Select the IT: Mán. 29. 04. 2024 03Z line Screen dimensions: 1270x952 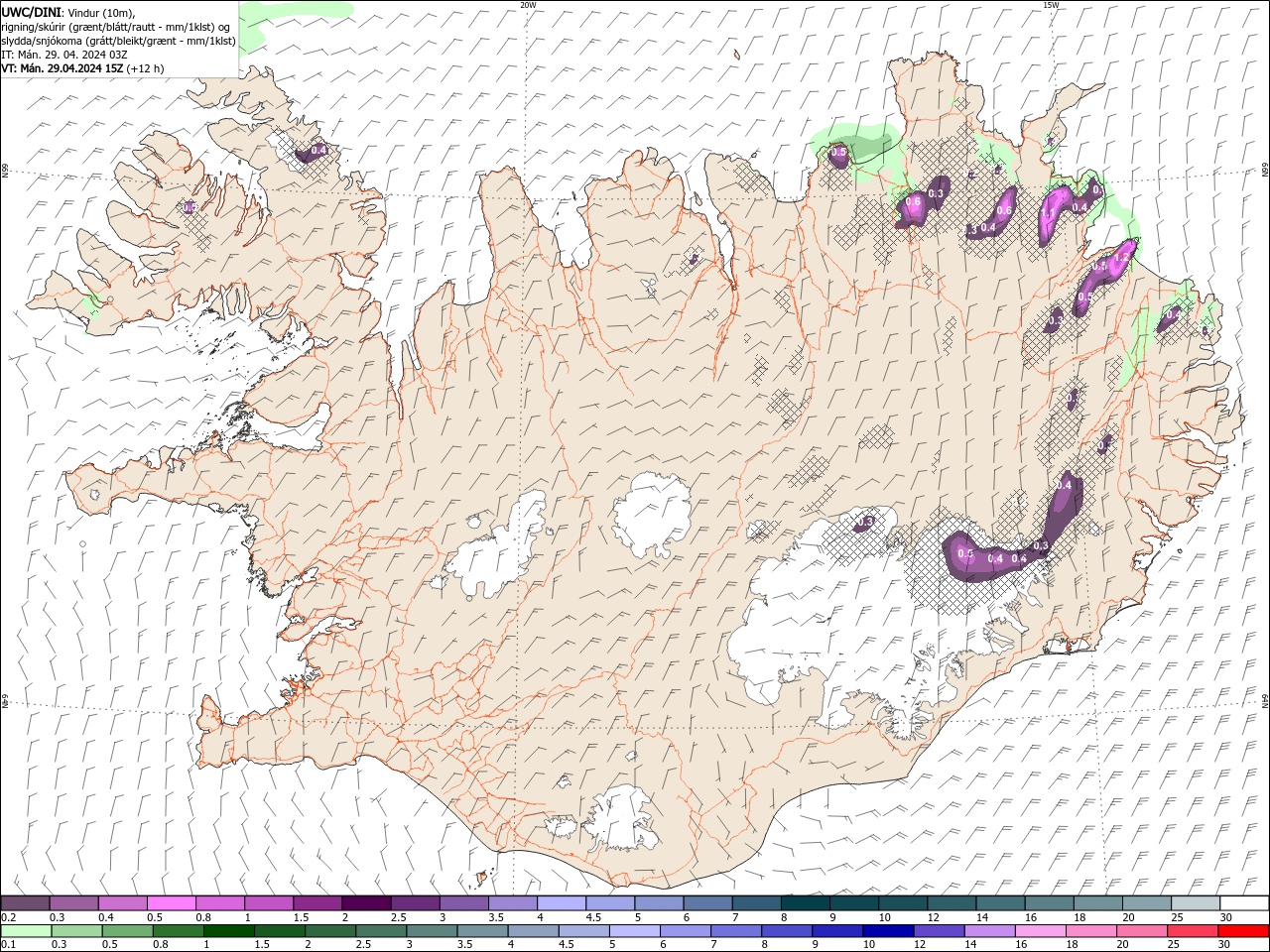pyautogui.click(x=64, y=55)
